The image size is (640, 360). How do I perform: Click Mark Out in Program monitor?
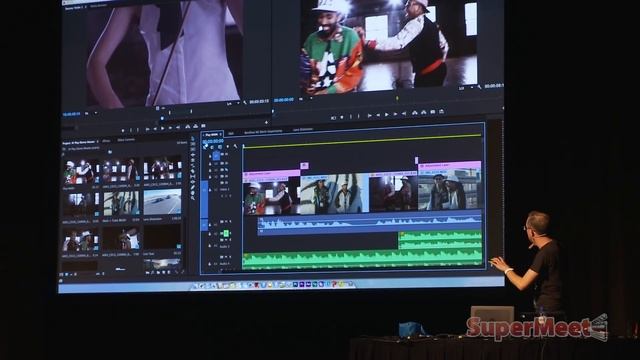point(359,116)
